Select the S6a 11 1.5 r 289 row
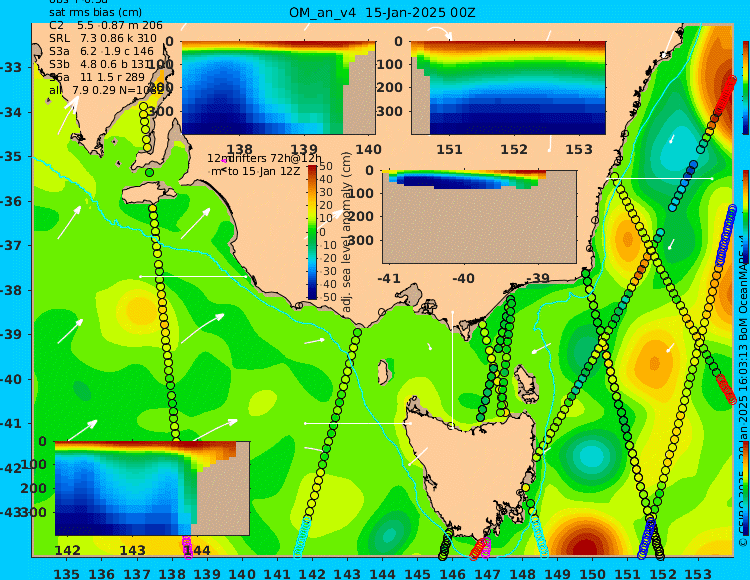 pyautogui.click(x=97, y=77)
